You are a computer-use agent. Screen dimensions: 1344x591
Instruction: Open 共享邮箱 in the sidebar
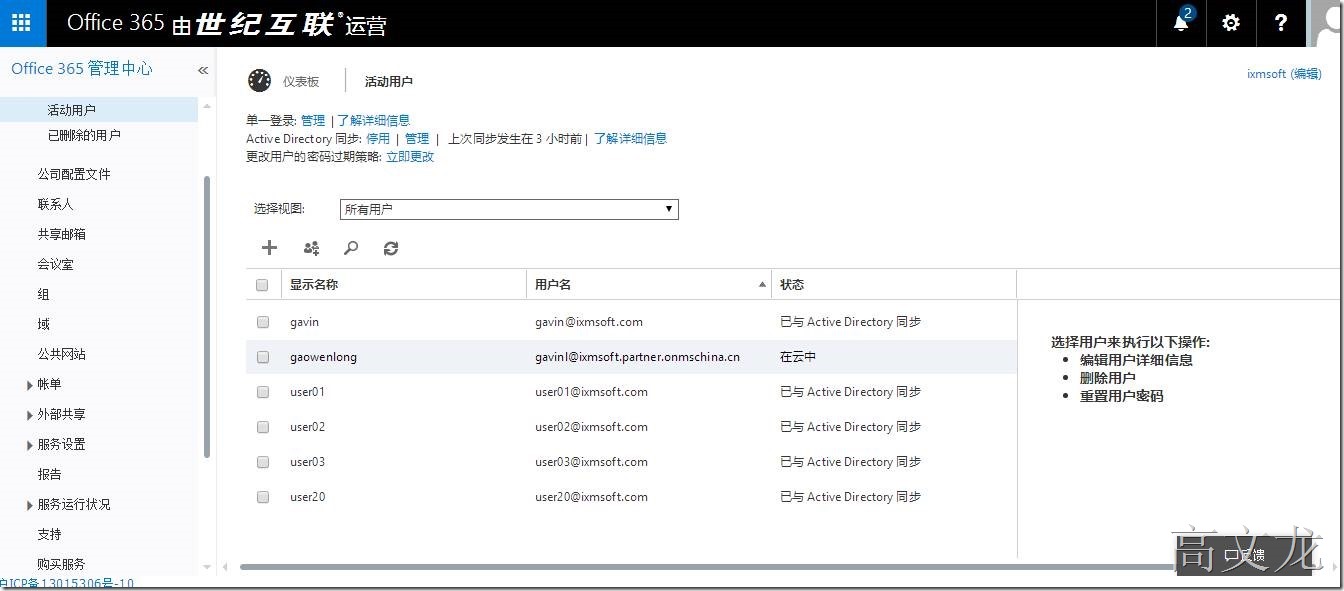click(62, 234)
